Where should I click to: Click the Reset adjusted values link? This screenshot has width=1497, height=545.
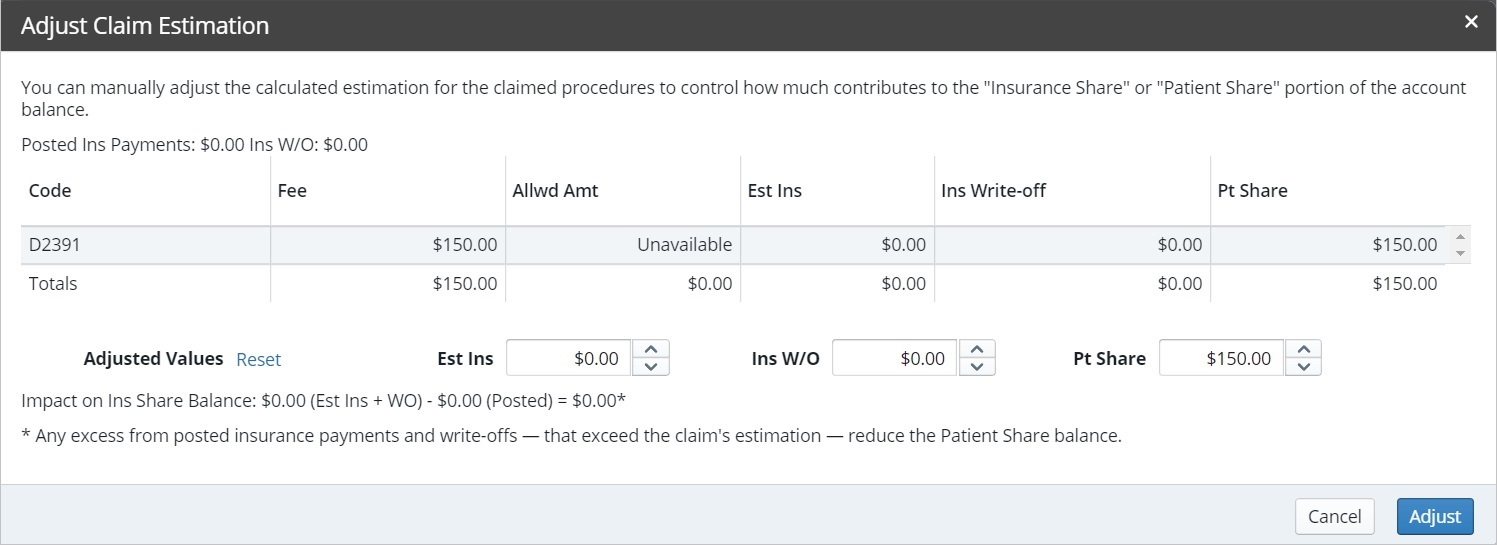point(258,359)
